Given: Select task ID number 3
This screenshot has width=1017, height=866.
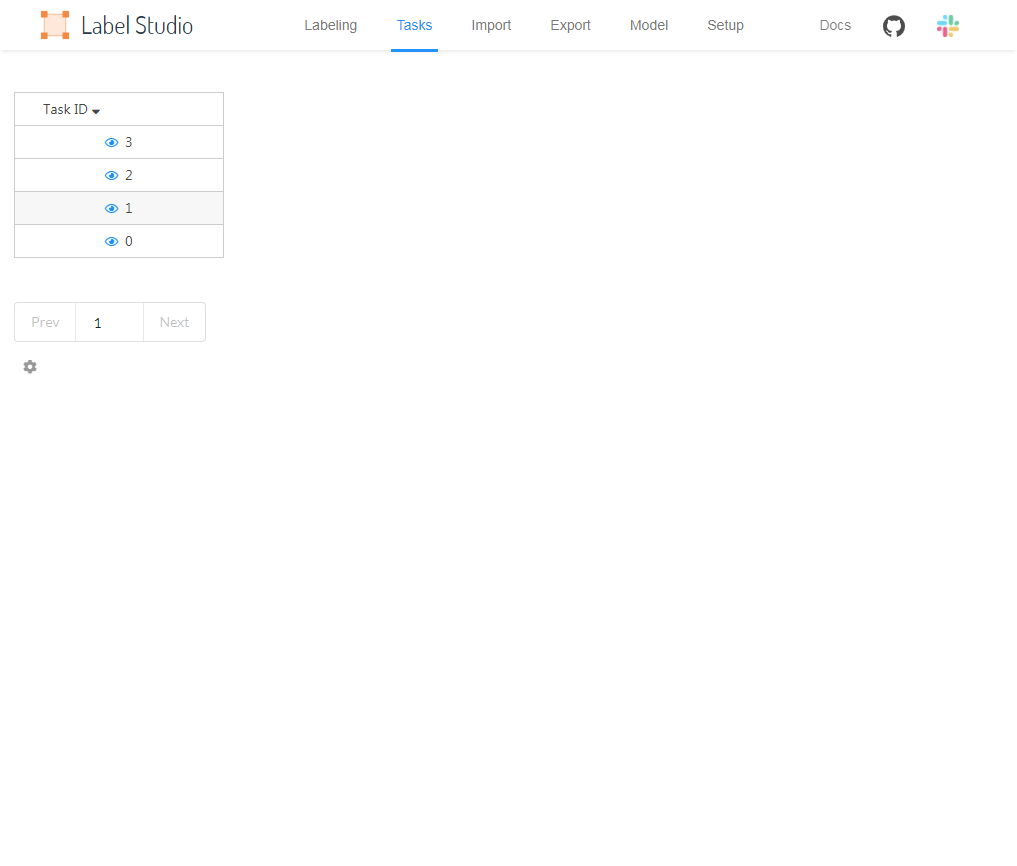Looking at the screenshot, I should 128,142.
